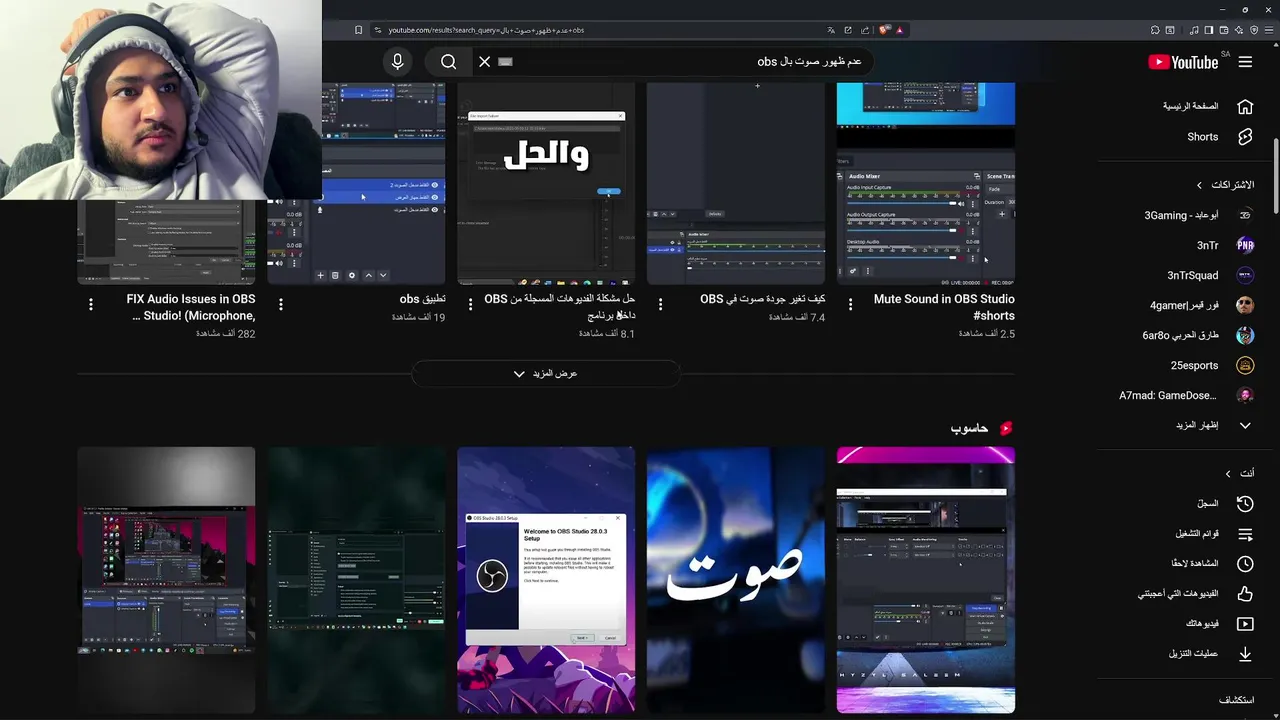Open Brave Shields lion icon
This screenshot has height=720, width=1280.
(x=884, y=30)
